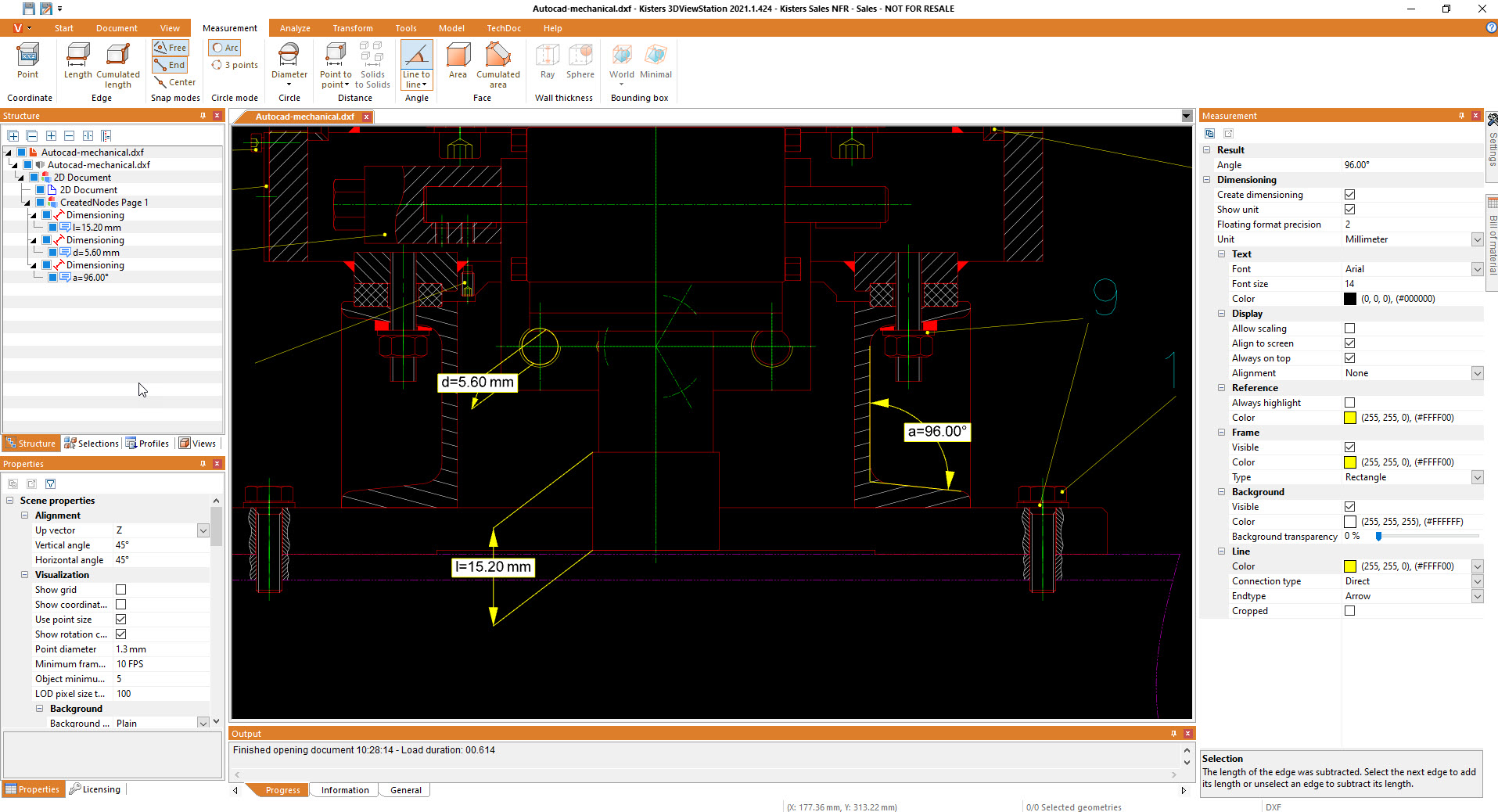Open the Frame Type Rectangle dropdown

[1477, 477]
